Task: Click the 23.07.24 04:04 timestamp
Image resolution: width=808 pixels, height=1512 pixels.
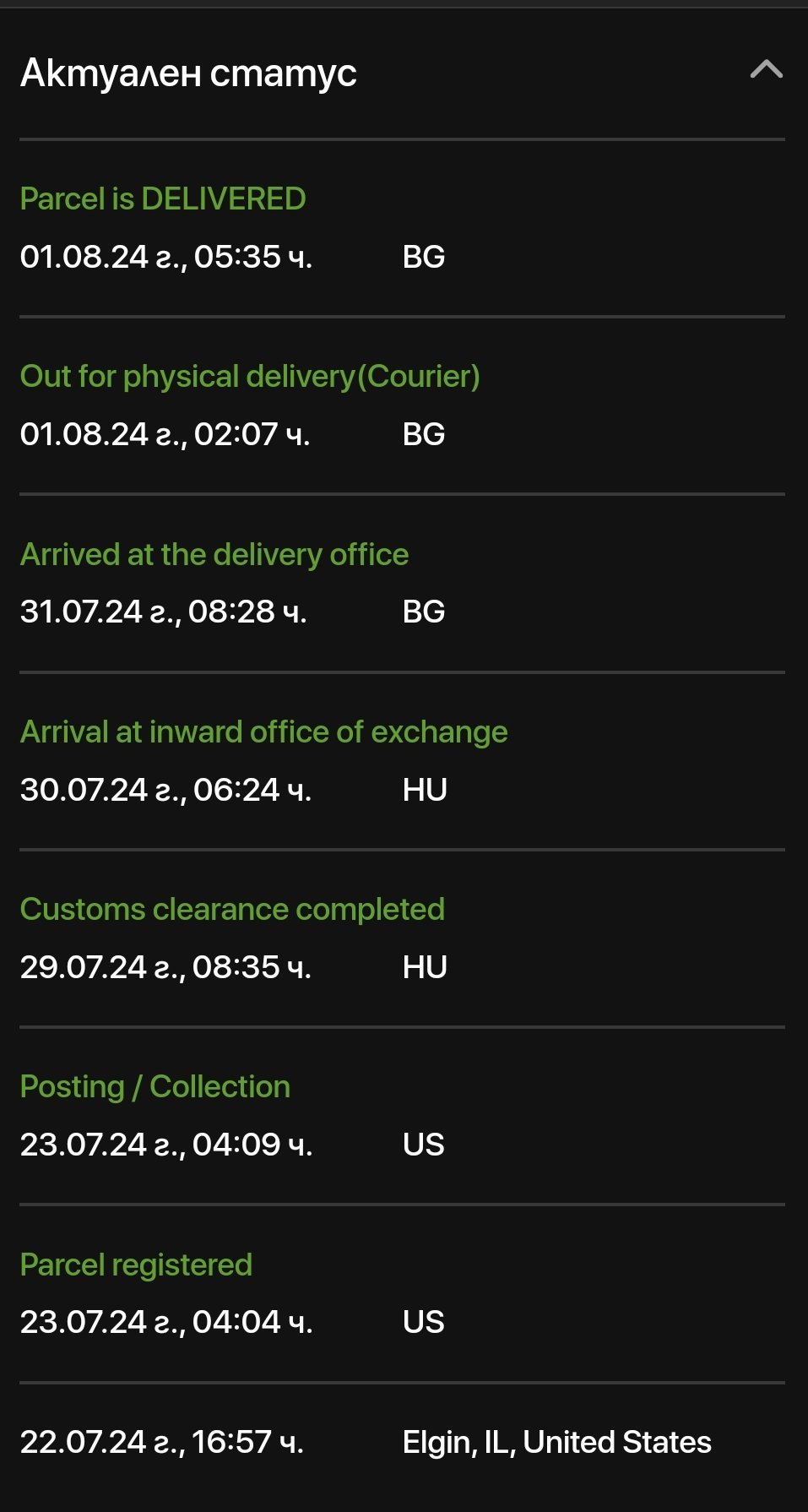Action: tap(166, 1322)
